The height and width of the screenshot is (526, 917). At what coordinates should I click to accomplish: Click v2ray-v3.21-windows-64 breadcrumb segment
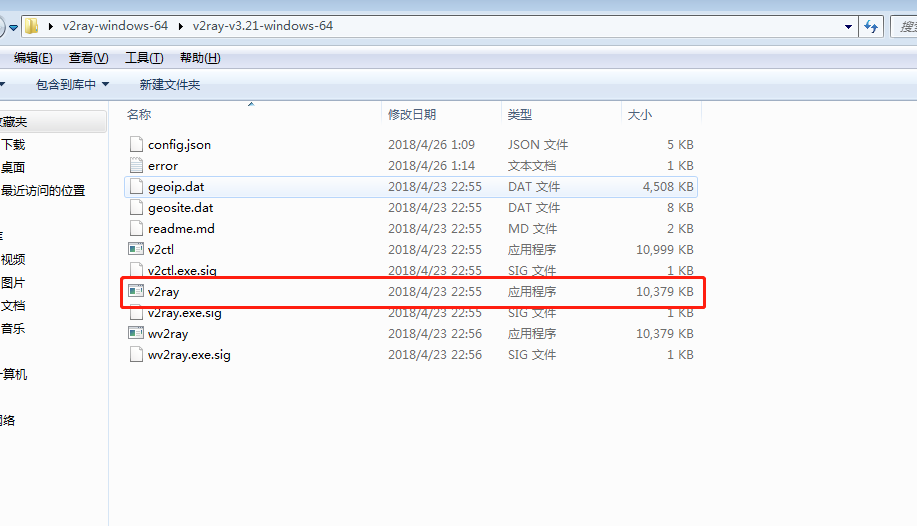263,26
